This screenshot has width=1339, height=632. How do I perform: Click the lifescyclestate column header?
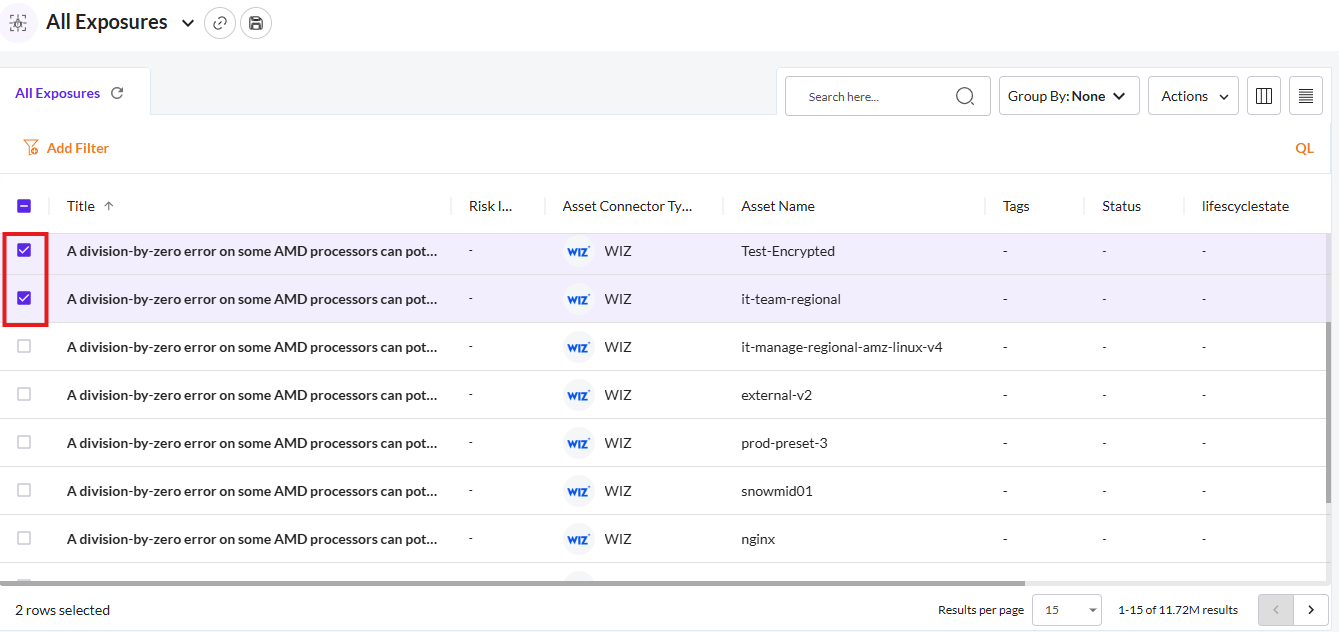pyautogui.click(x=1245, y=206)
